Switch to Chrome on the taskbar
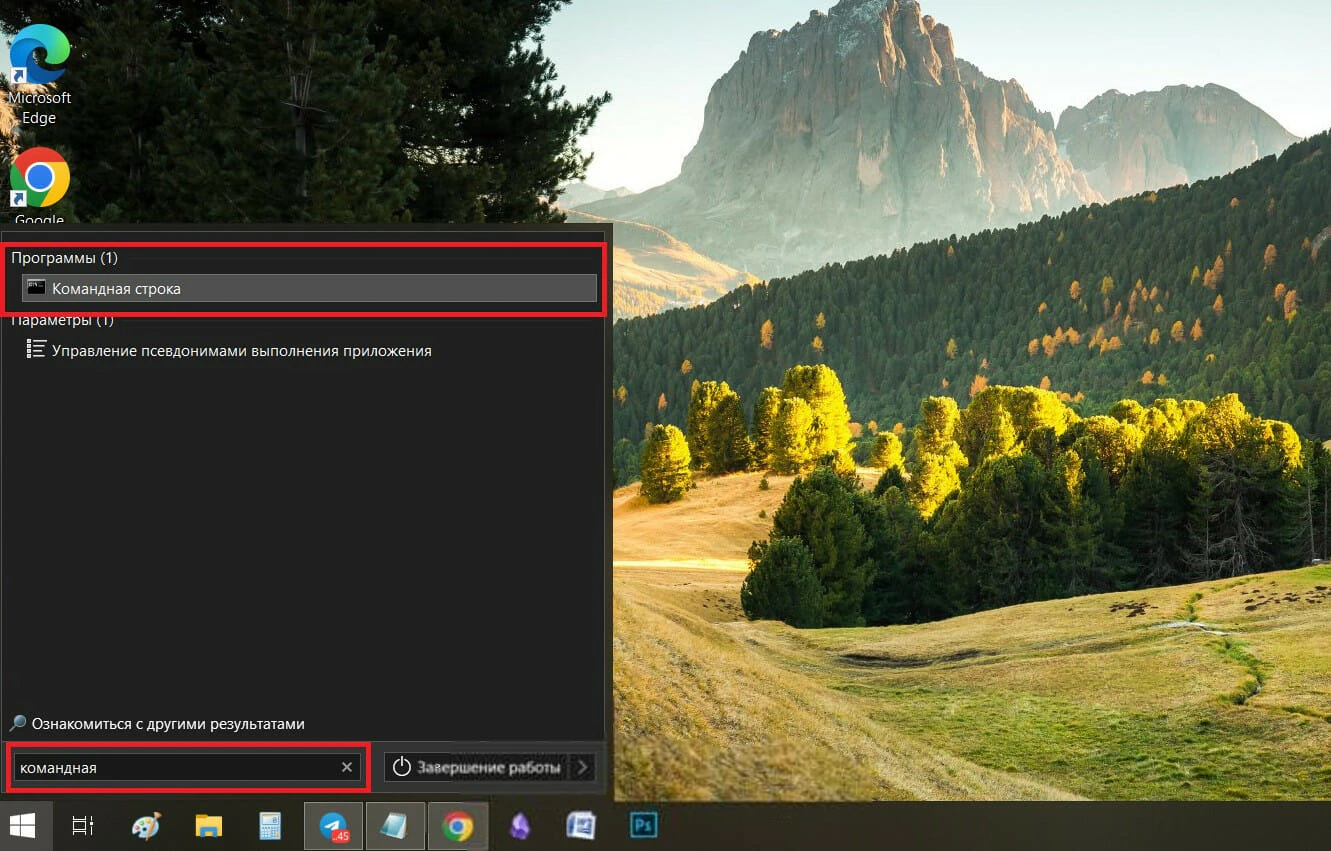Screen dimensions: 1331x851 458,826
